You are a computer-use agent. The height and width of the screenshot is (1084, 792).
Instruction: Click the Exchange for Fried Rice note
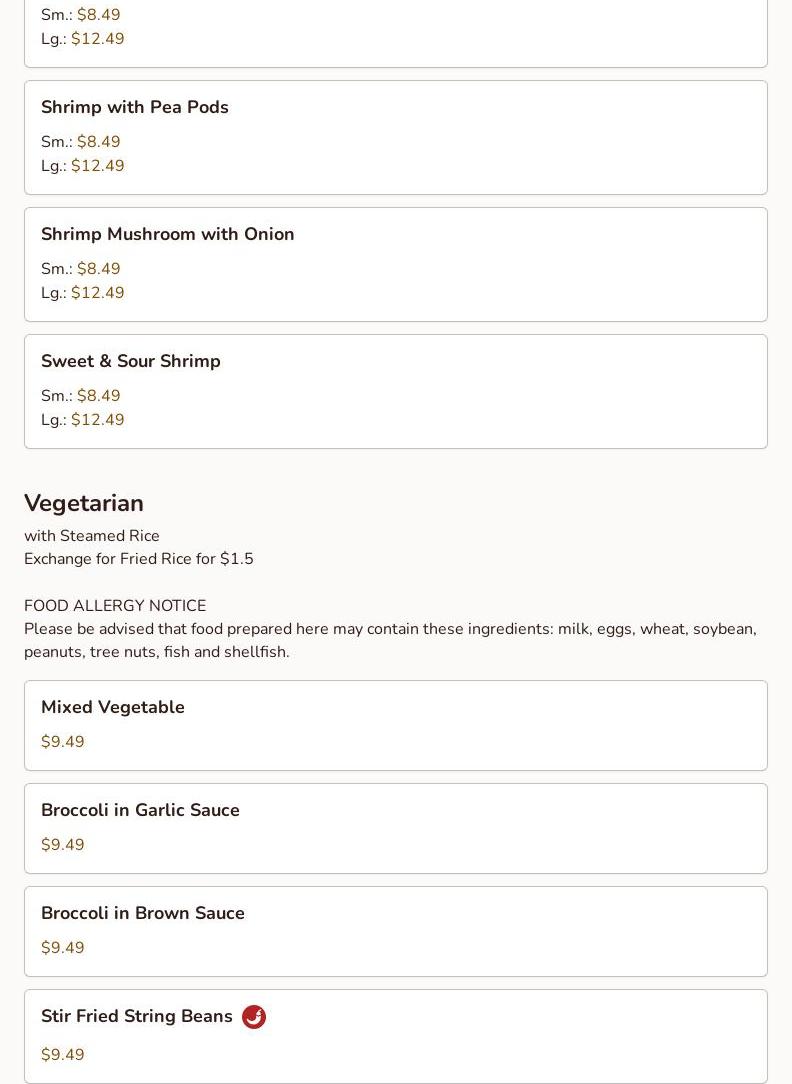pyautogui.click(x=139, y=559)
